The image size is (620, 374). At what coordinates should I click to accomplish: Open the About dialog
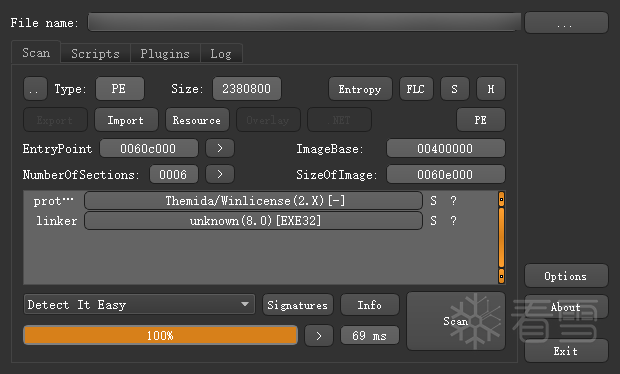566,307
